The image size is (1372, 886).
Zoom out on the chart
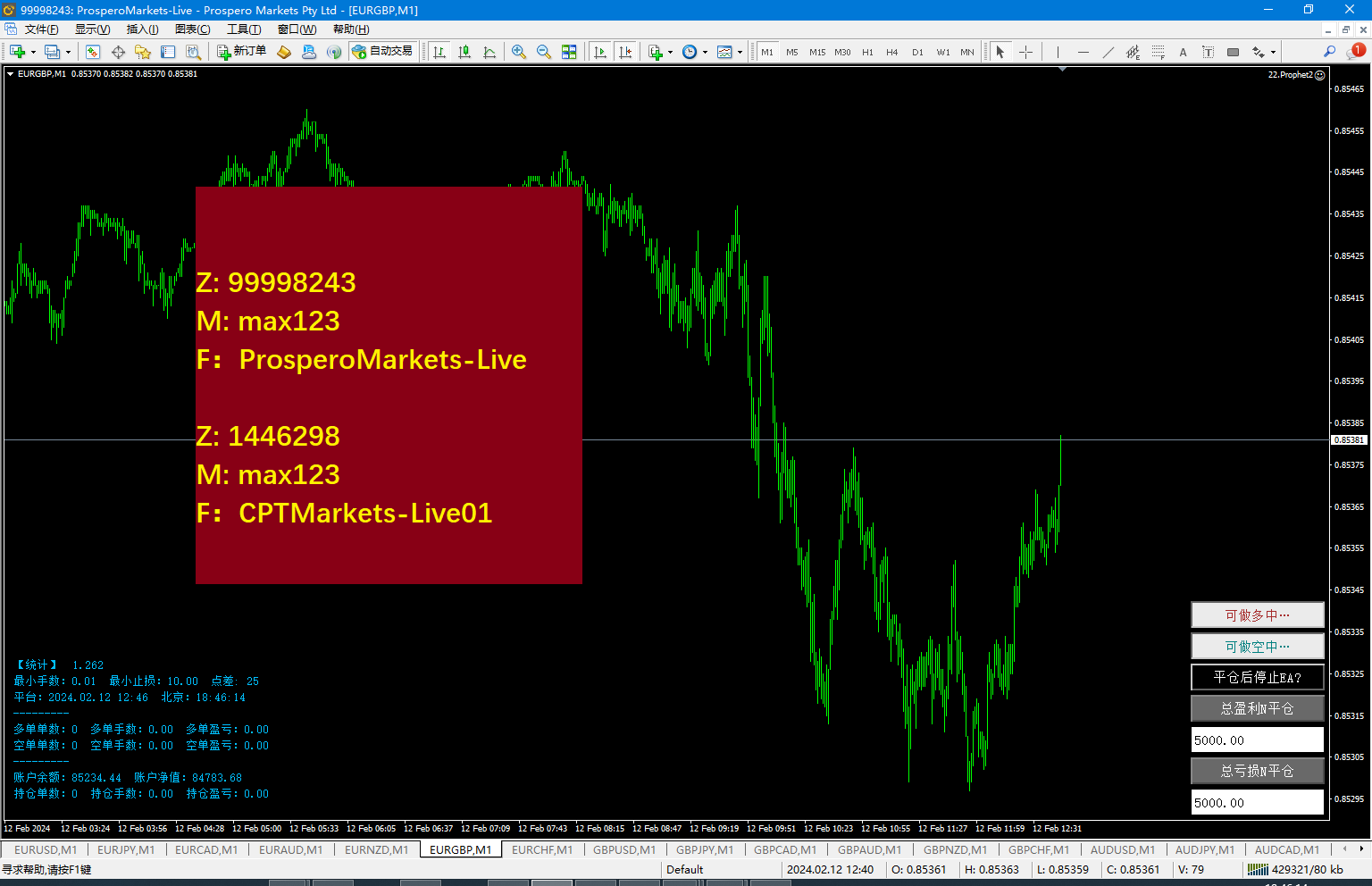pos(544,52)
